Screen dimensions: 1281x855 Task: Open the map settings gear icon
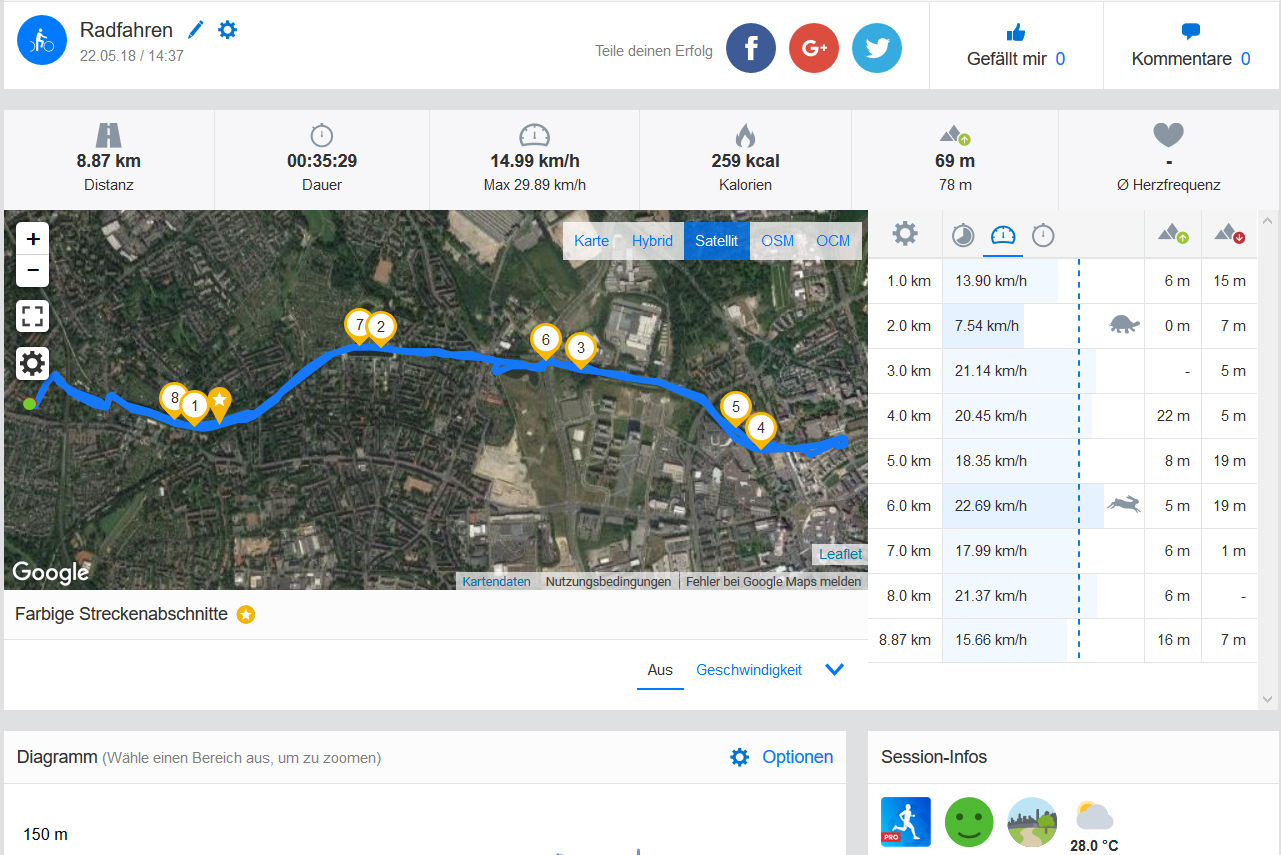pyautogui.click(x=33, y=363)
